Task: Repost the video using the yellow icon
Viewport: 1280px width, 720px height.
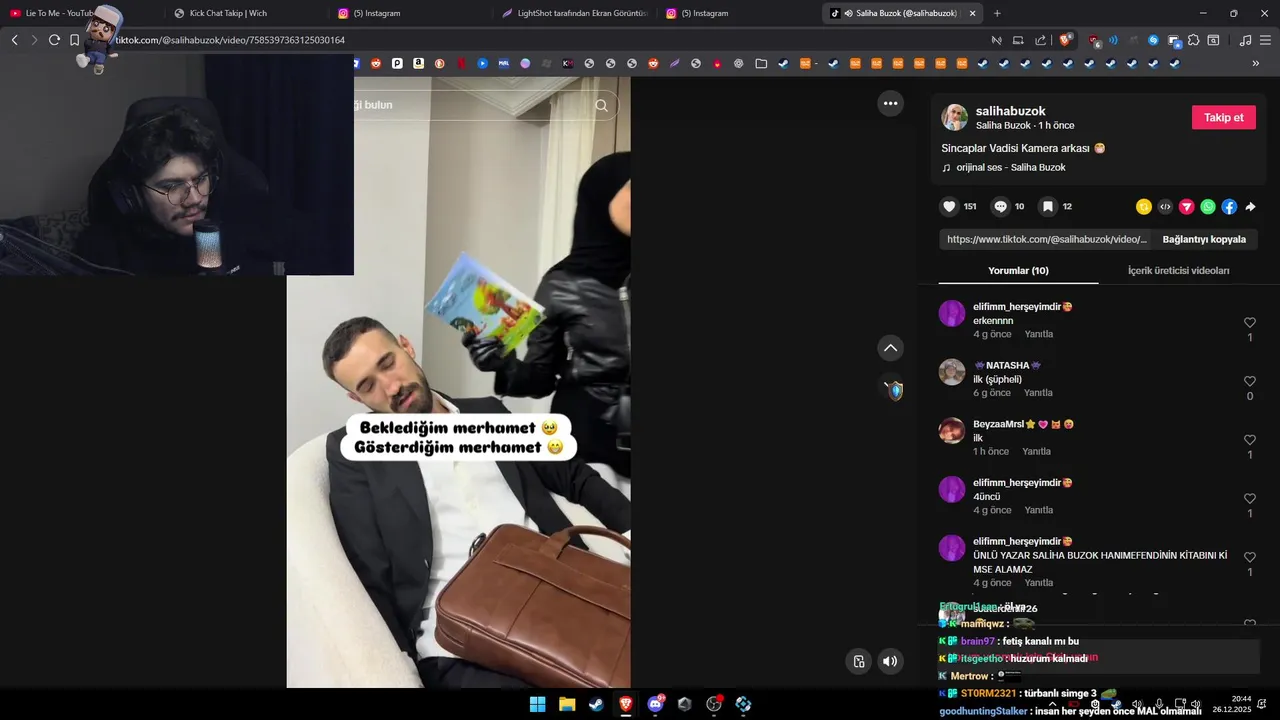Action: click(x=1144, y=207)
